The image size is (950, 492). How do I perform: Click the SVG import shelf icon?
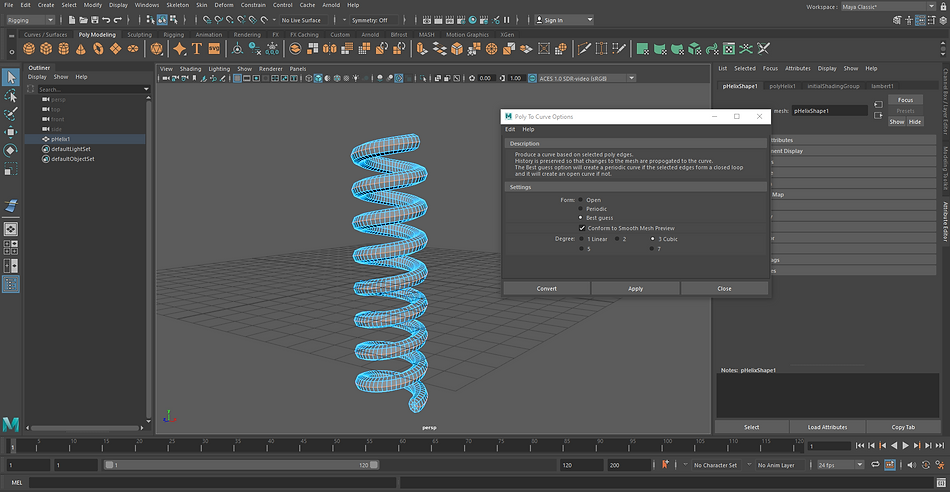[x=214, y=48]
